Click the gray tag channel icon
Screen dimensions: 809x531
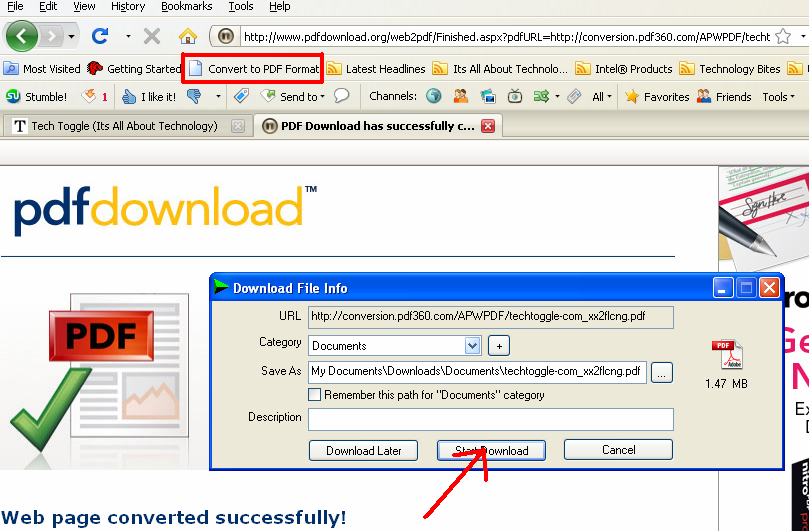coord(574,96)
